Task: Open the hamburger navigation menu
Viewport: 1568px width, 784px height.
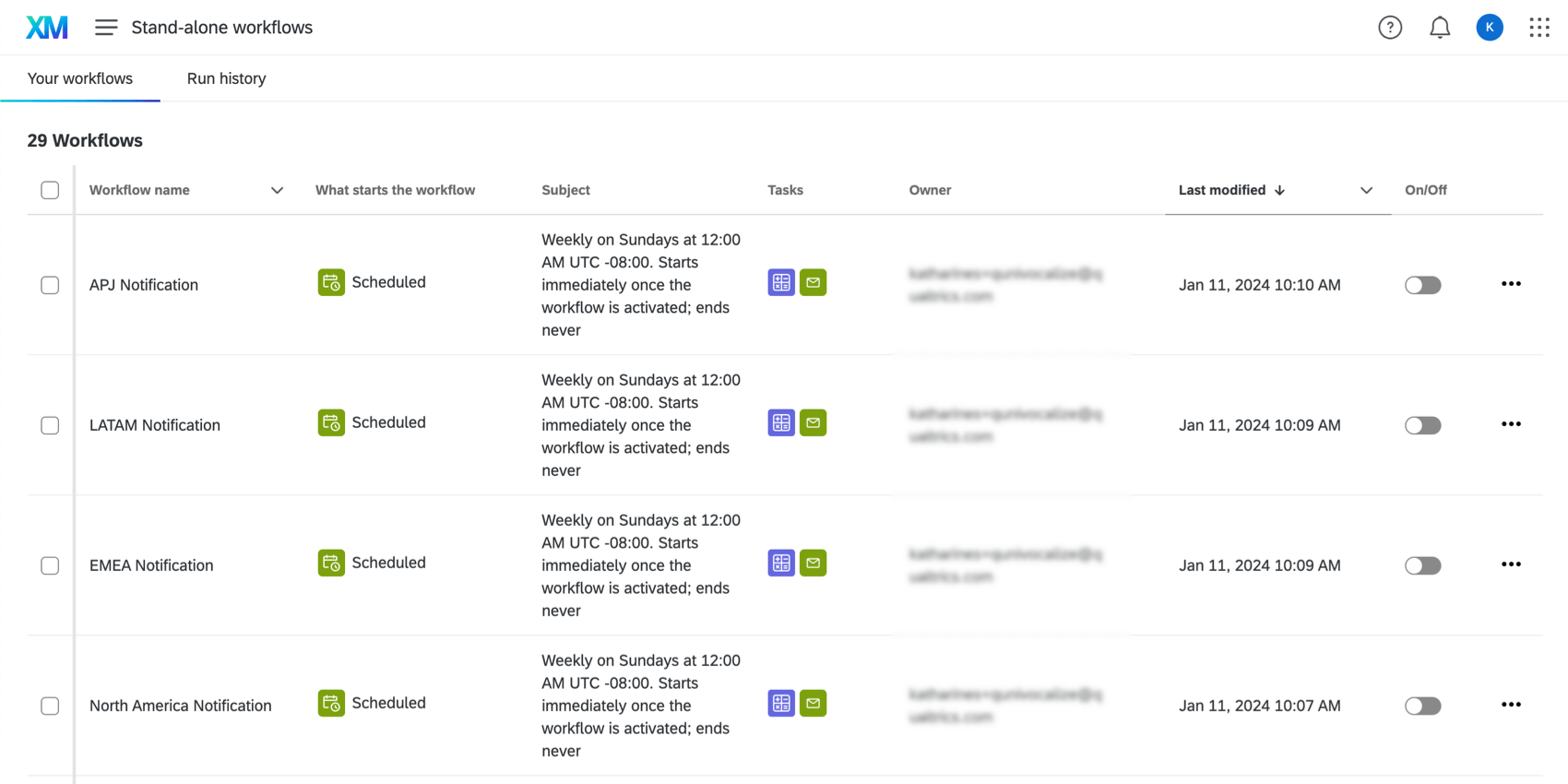Action: point(106,28)
